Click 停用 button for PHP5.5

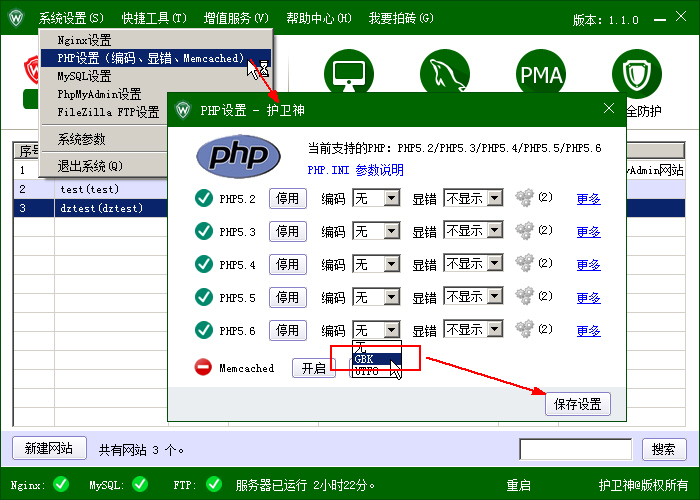click(288, 297)
